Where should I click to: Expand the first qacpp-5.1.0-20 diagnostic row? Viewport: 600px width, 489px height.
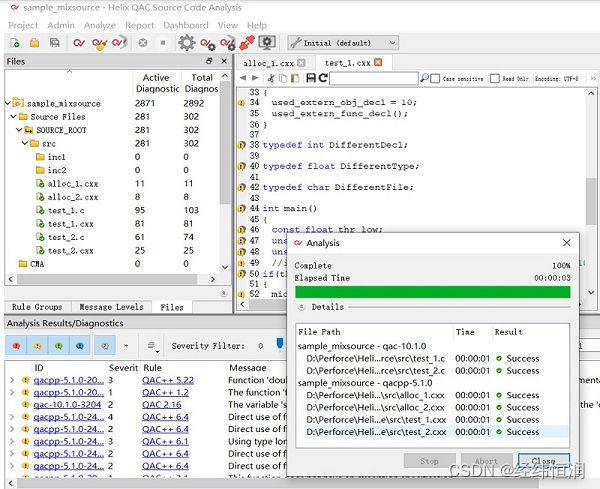pos(12,380)
